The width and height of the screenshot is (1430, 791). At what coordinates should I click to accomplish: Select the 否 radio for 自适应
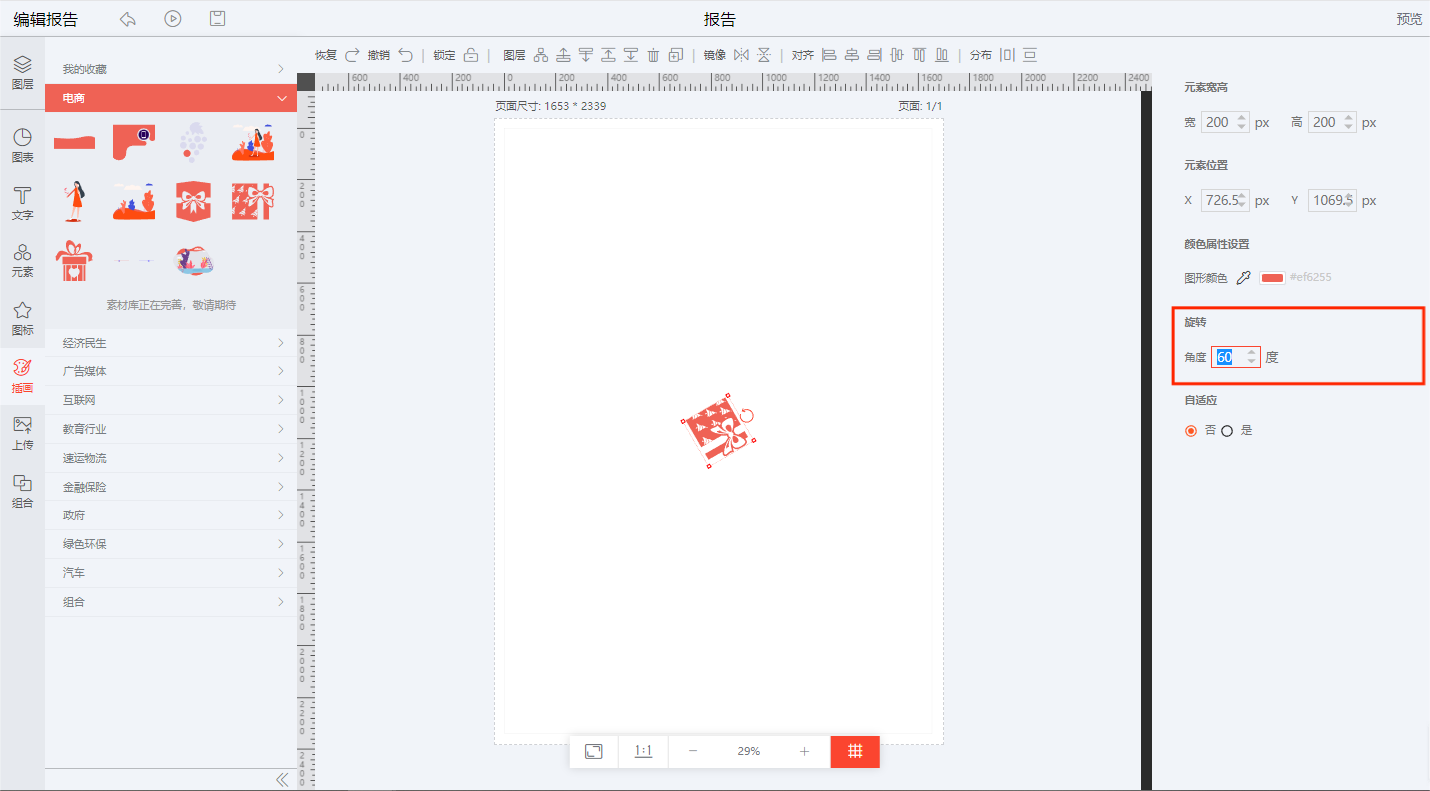(1190, 431)
